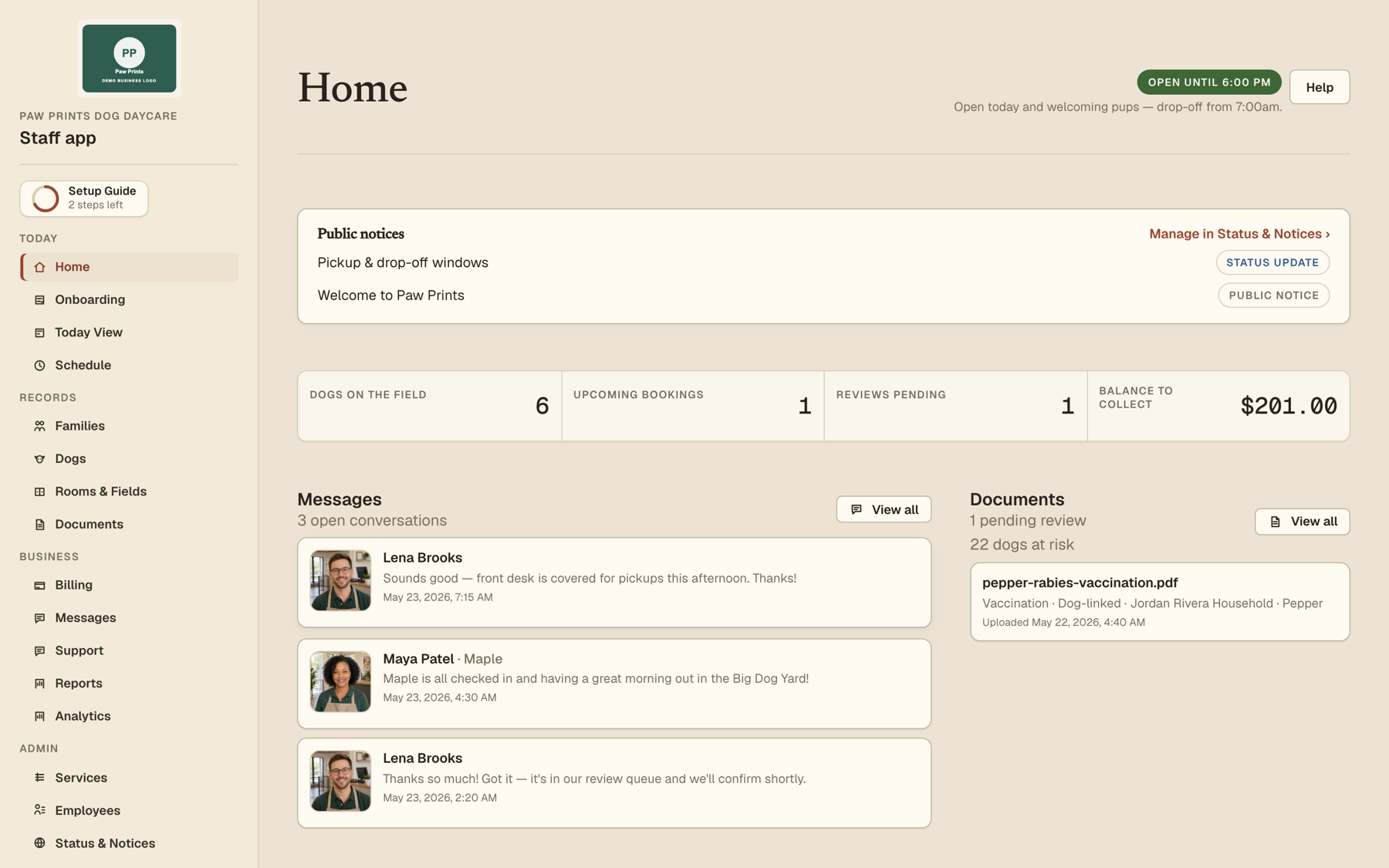Image resolution: width=1389 pixels, height=868 pixels.
Task: Click the 22 dogs at risk text
Action: [x=1022, y=545]
